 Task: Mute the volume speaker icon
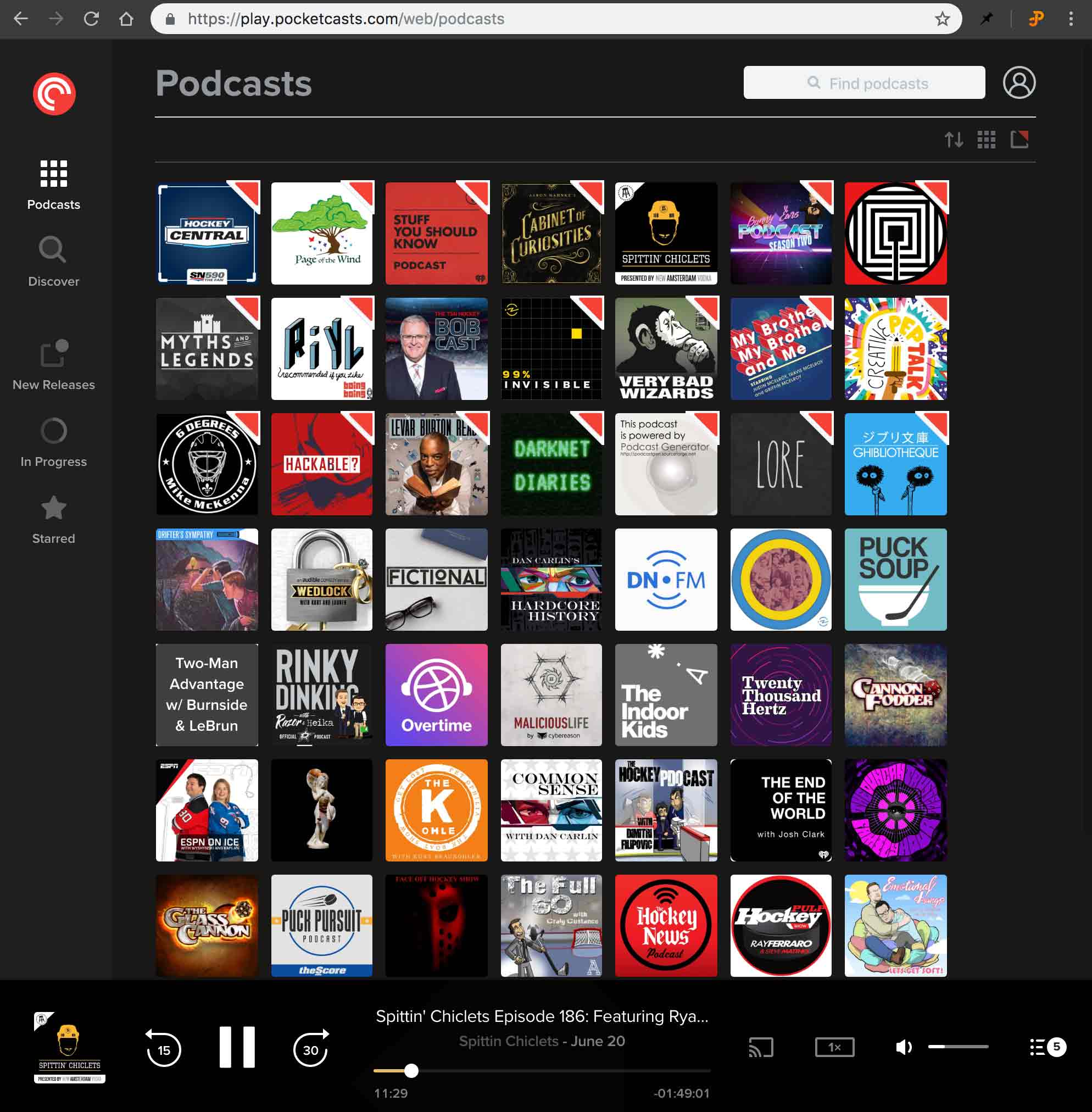click(904, 1047)
